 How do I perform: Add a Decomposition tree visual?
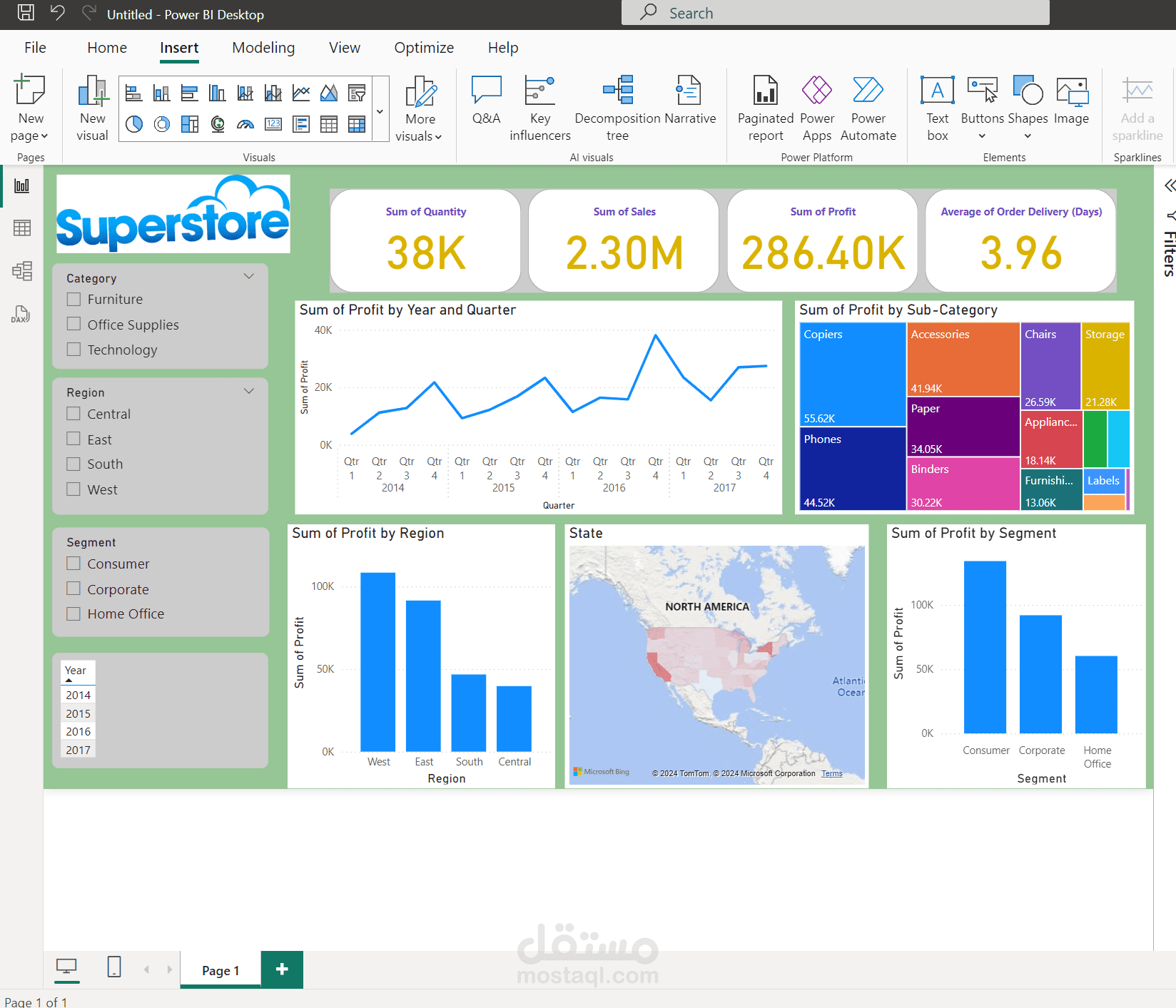click(x=617, y=108)
